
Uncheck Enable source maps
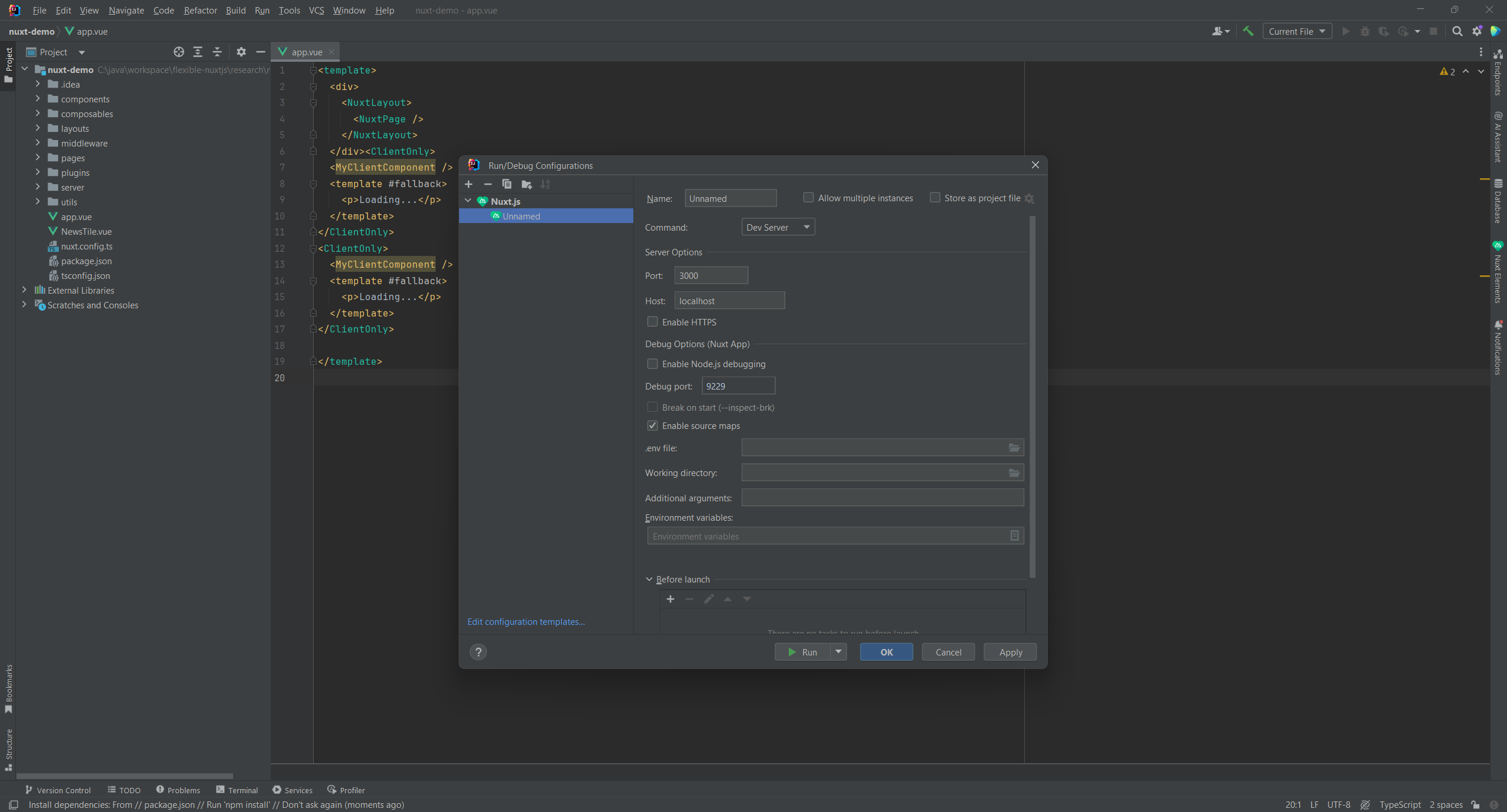[x=652, y=425]
